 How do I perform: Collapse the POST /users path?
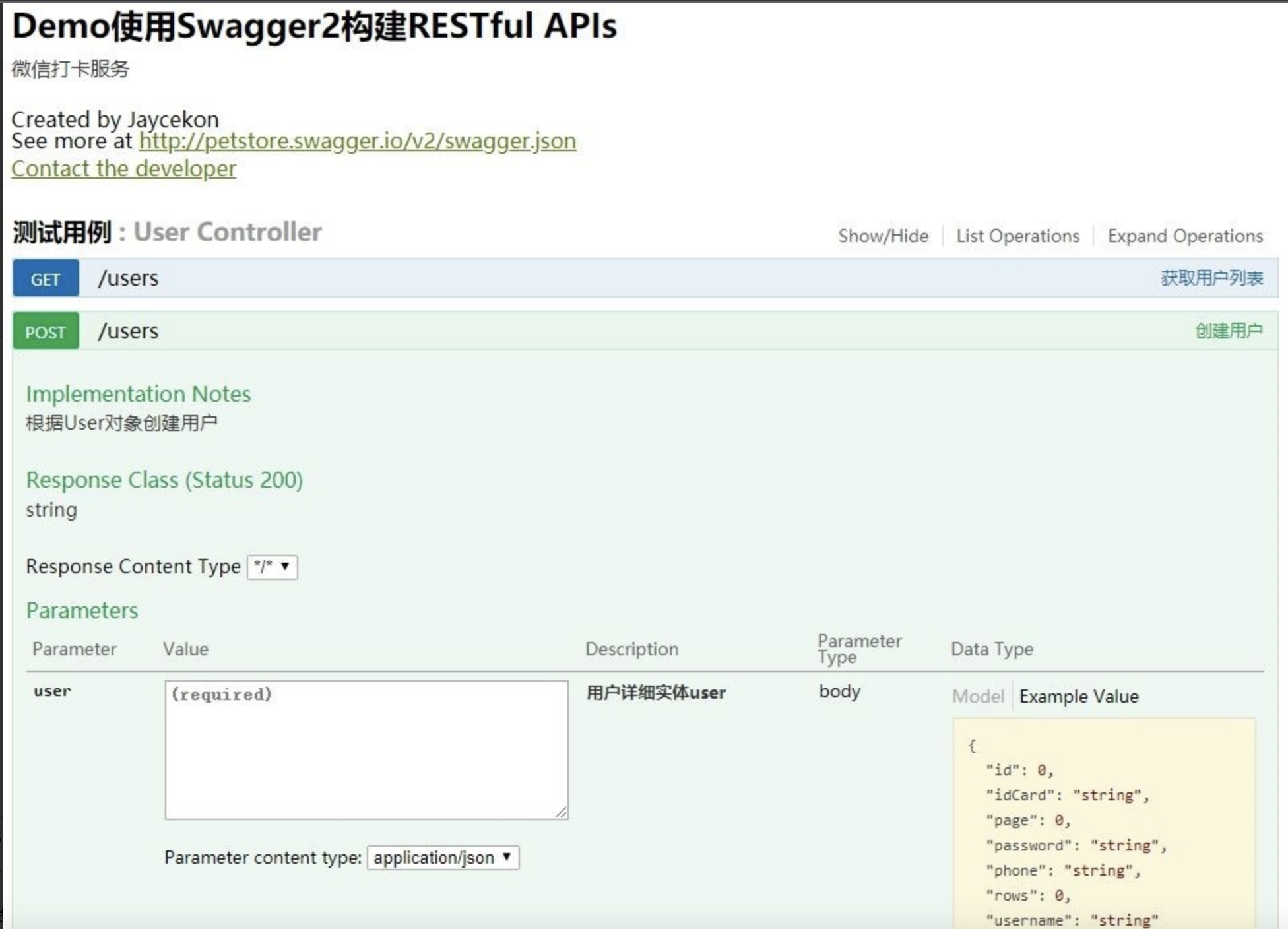click(x=128, y=331)
